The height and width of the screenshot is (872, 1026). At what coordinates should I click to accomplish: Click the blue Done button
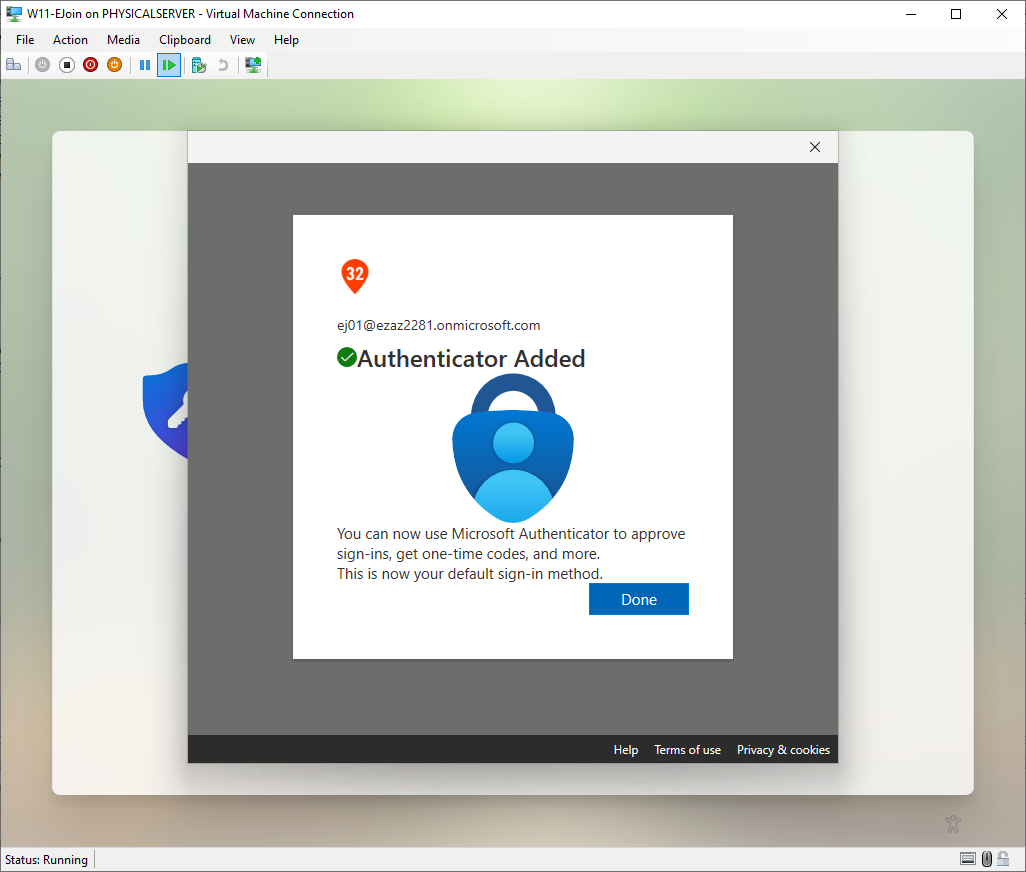(639, 599)
